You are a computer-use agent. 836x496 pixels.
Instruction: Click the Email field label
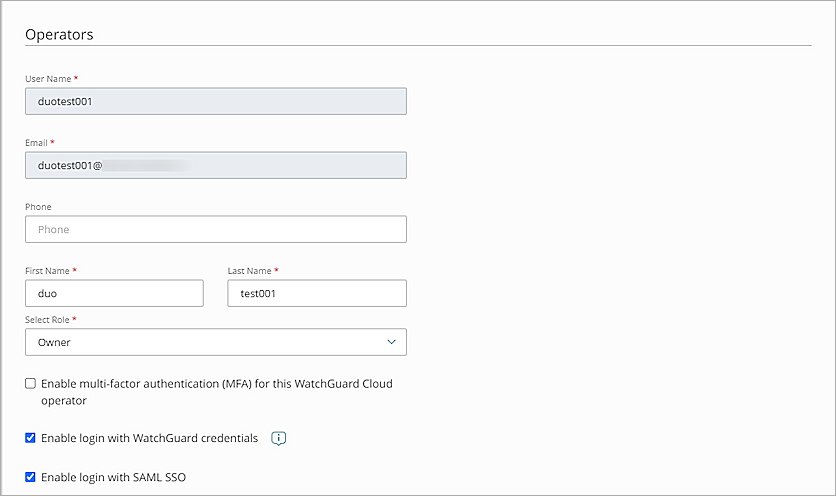37,142
